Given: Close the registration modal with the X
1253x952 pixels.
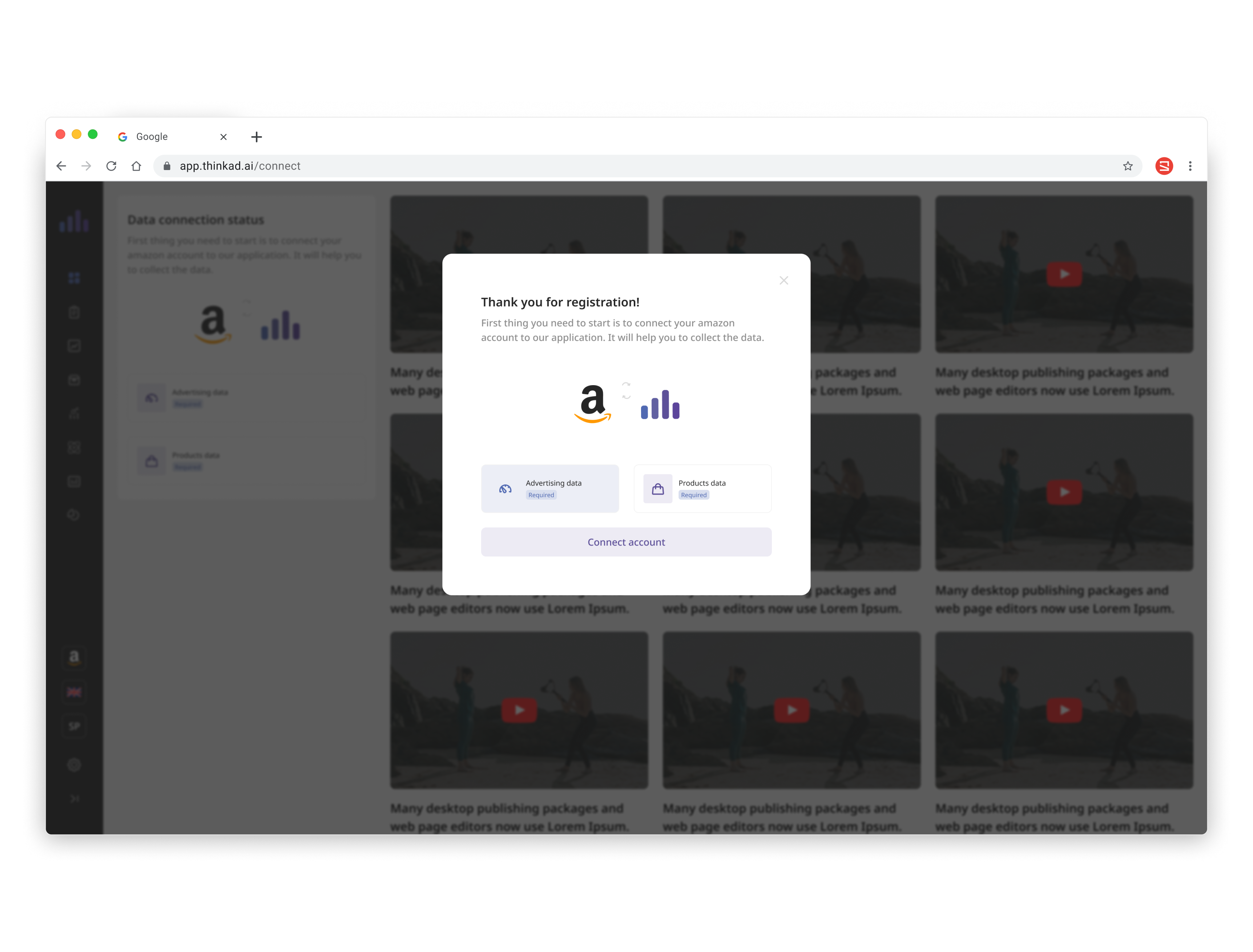Looking at the screenshot, I should pyautogui.click(x=783, y=281).
